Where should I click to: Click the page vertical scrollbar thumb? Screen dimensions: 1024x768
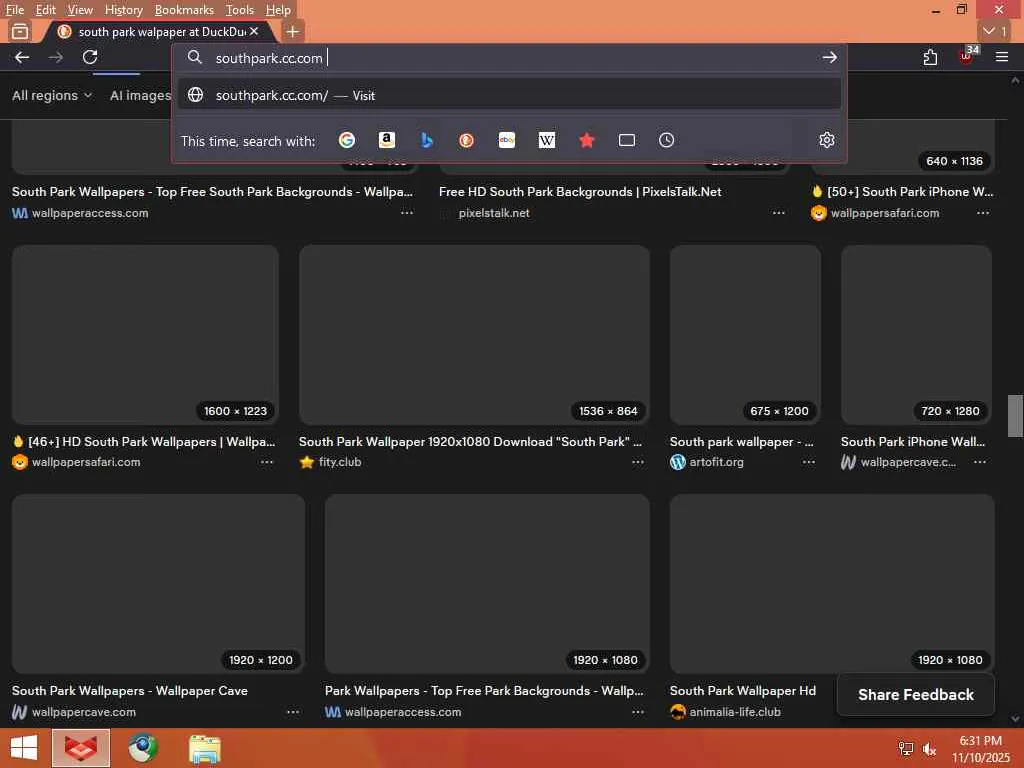point(1015,415)
